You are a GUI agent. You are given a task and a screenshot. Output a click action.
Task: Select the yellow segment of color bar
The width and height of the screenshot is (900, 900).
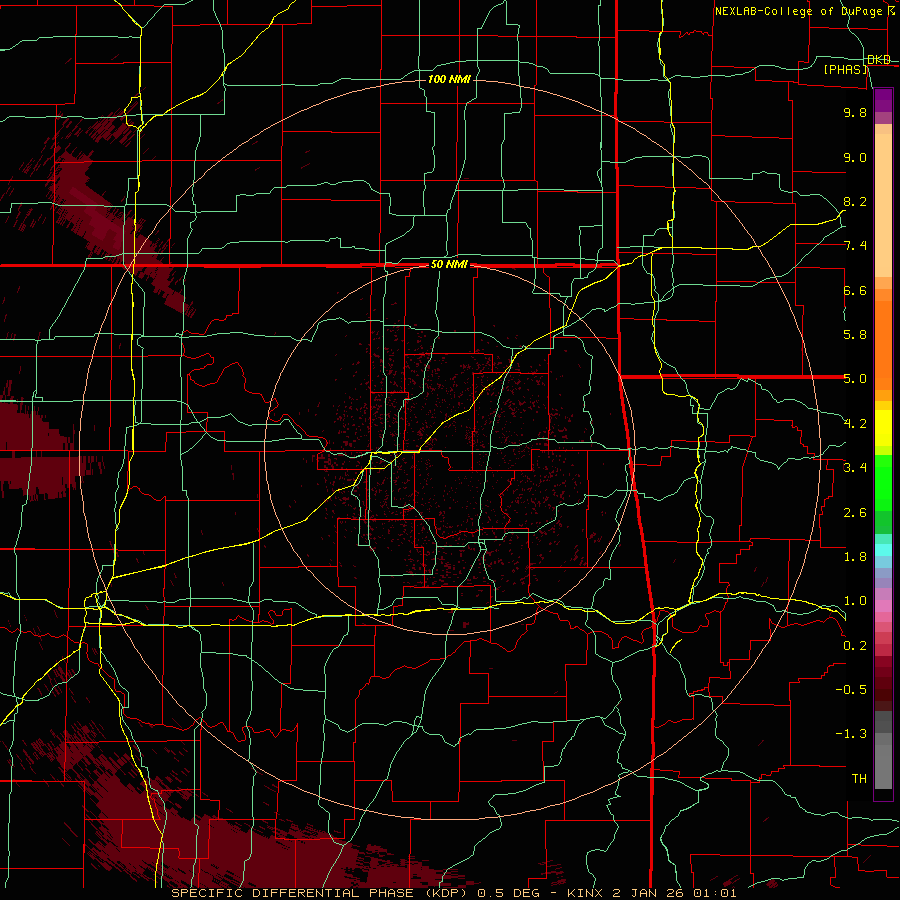click(x=883, y=428)
